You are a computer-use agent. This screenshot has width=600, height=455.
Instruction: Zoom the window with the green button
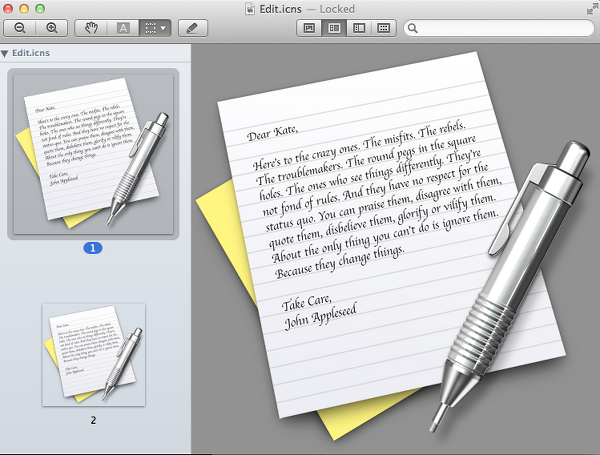click(x=40, y=8)
